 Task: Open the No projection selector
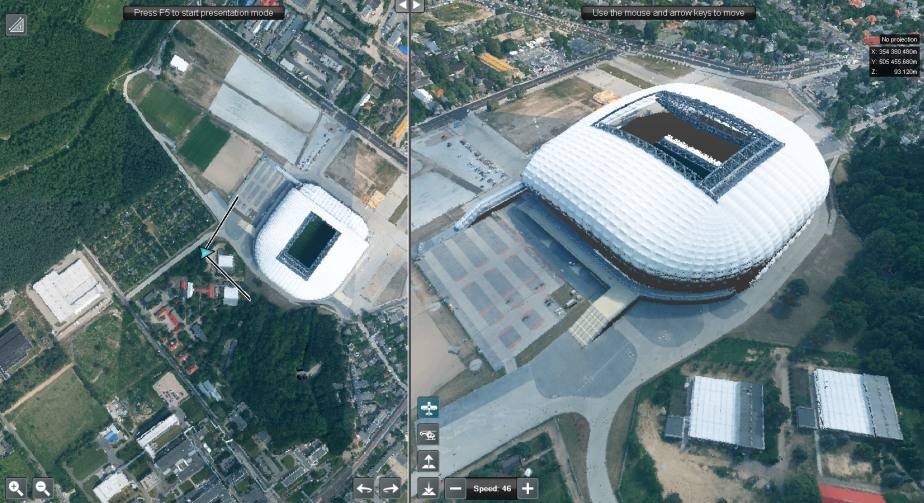[x=899, y=39]
